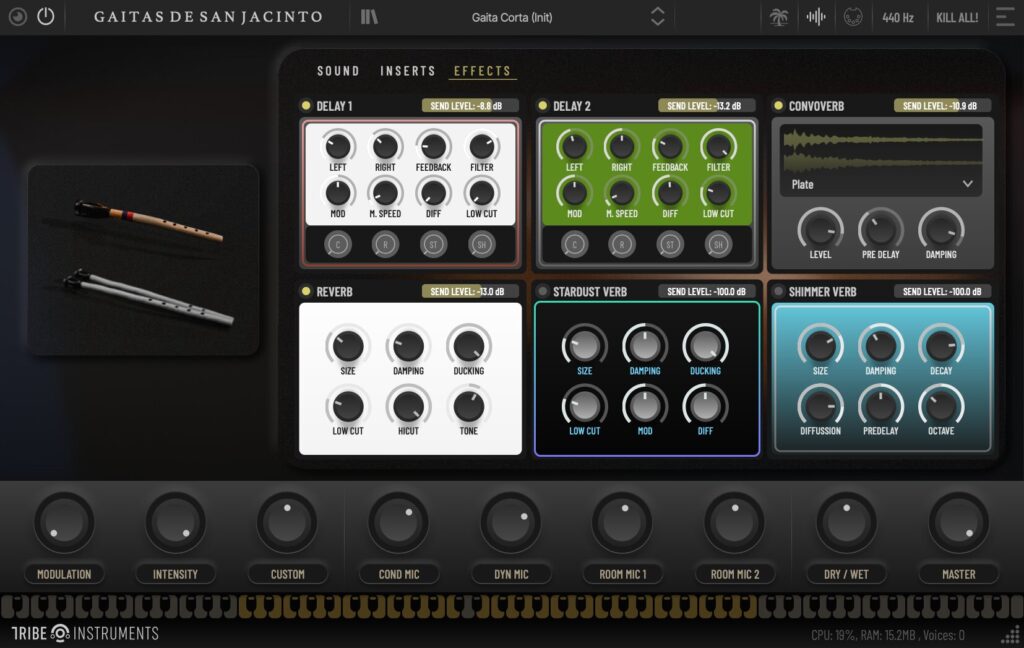This screenshot has height=648, width=1024.
Task: Click the Intensity knob
Action: 175,523
